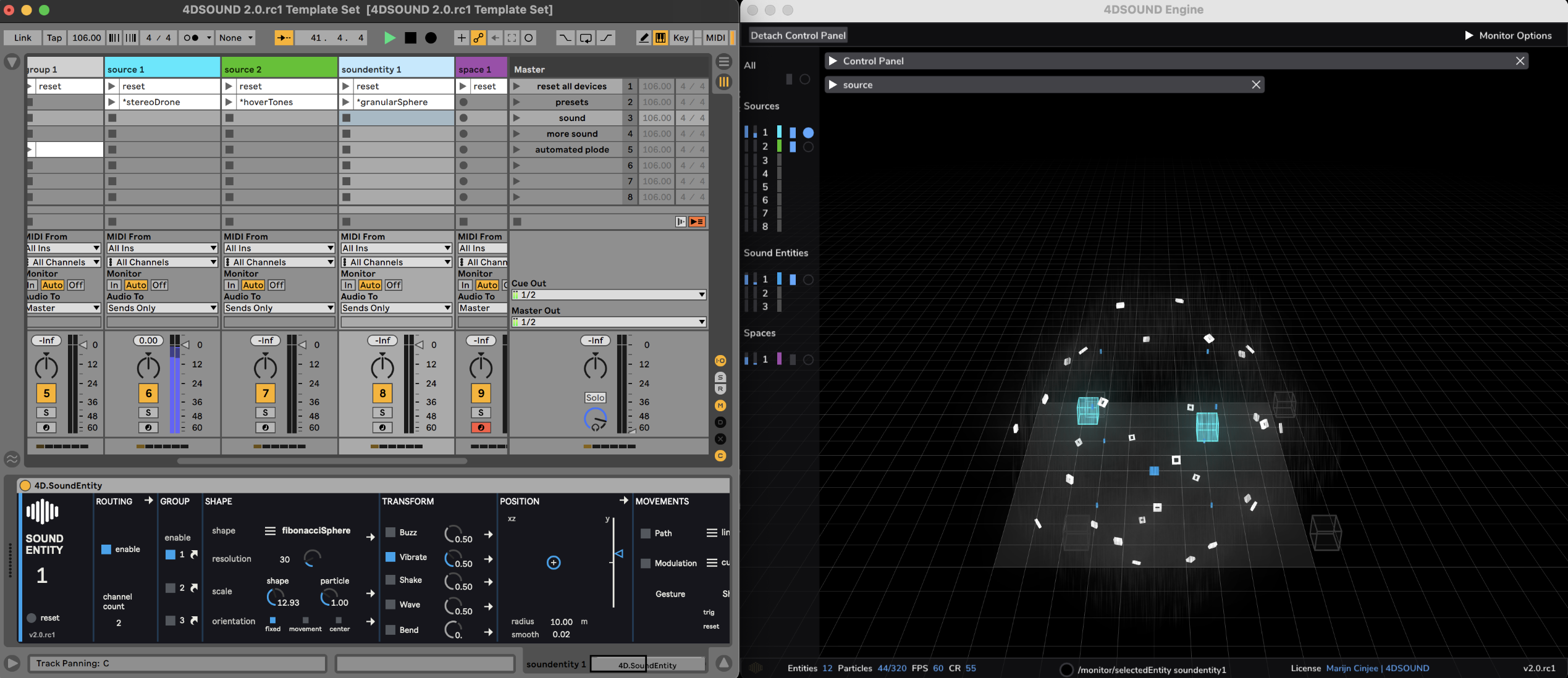The height and width of the screenshot is (678, 1568).
Task: Toggle the Loop switch icon
Action: point(586,38)
